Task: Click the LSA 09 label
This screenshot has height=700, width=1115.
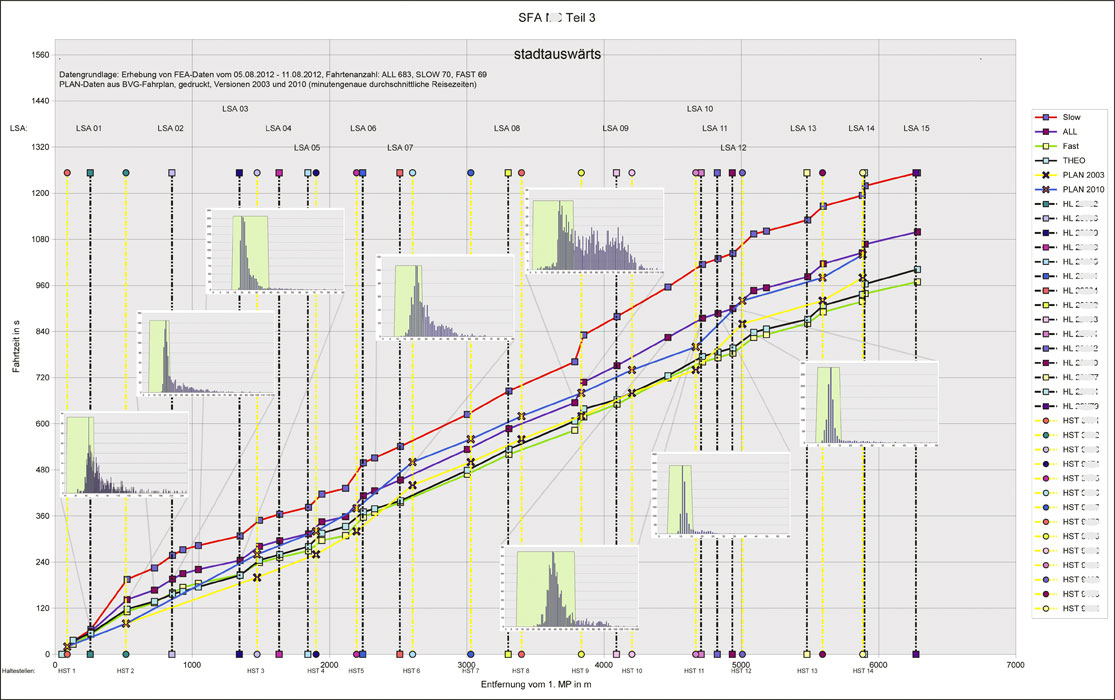Action: [x=616, y=128]
